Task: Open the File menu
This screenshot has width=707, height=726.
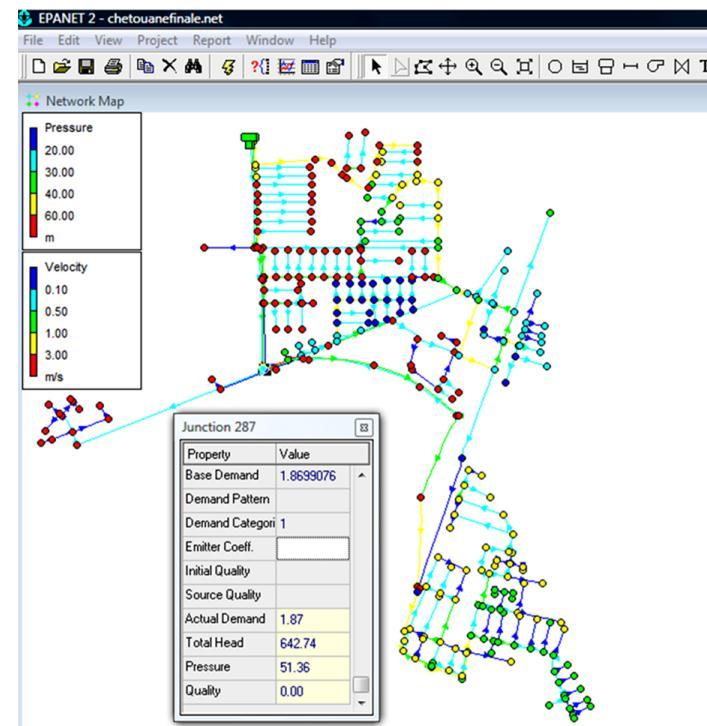Action: coord(33,40)
